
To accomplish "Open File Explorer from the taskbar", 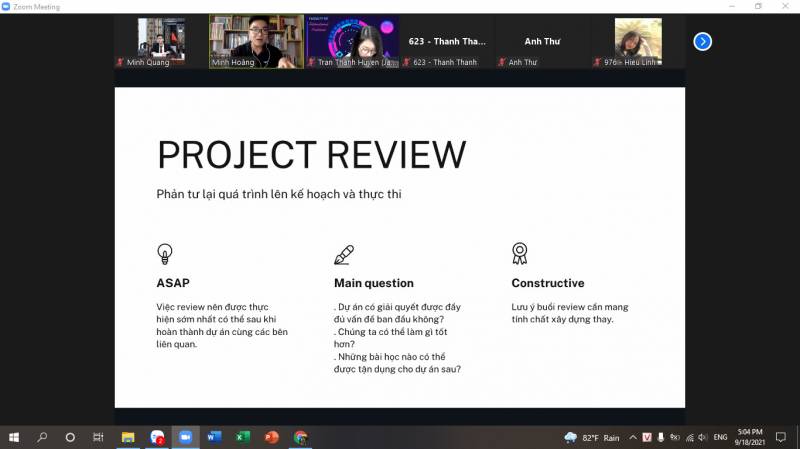I will 128,437.
